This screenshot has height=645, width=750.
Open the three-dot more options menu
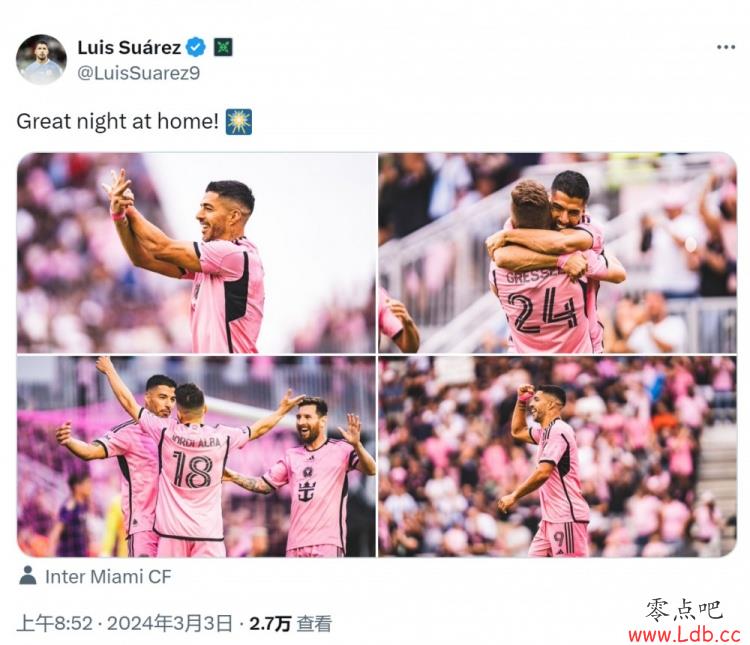point(725,47)
